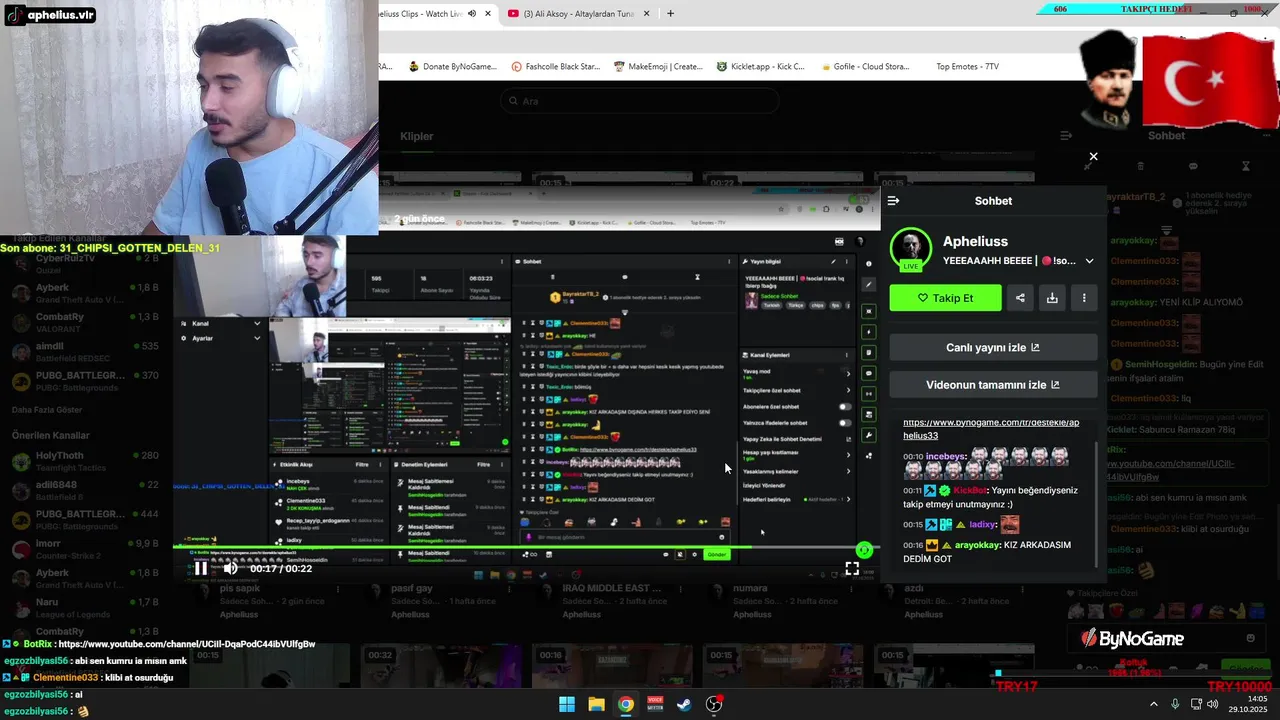Open Takipçilere özel sohbet chevron in video
This screenshot has height=720, width=1280.
click(x=849, y=390)
